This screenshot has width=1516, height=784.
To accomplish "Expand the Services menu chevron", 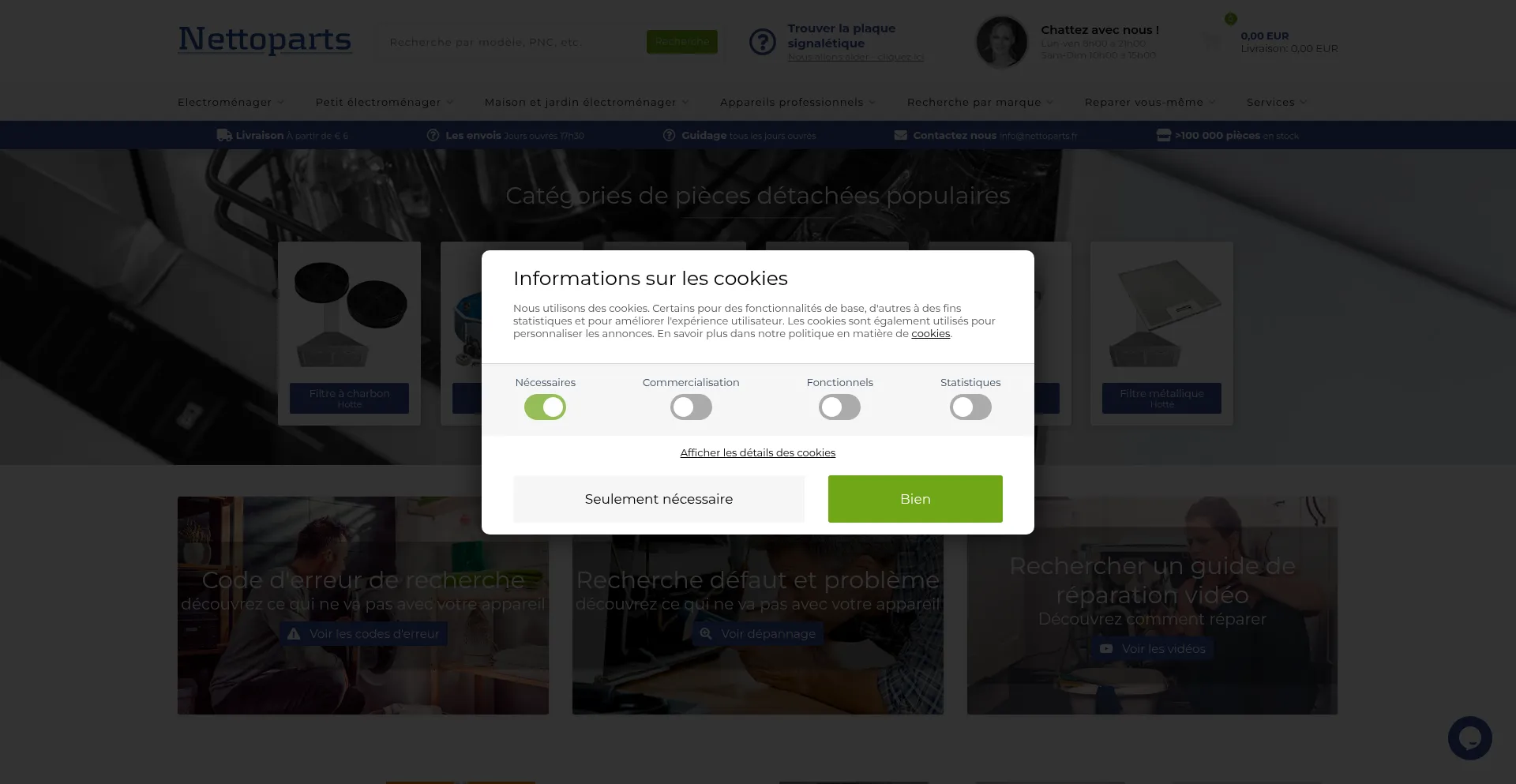I will tap(1303, 102).
